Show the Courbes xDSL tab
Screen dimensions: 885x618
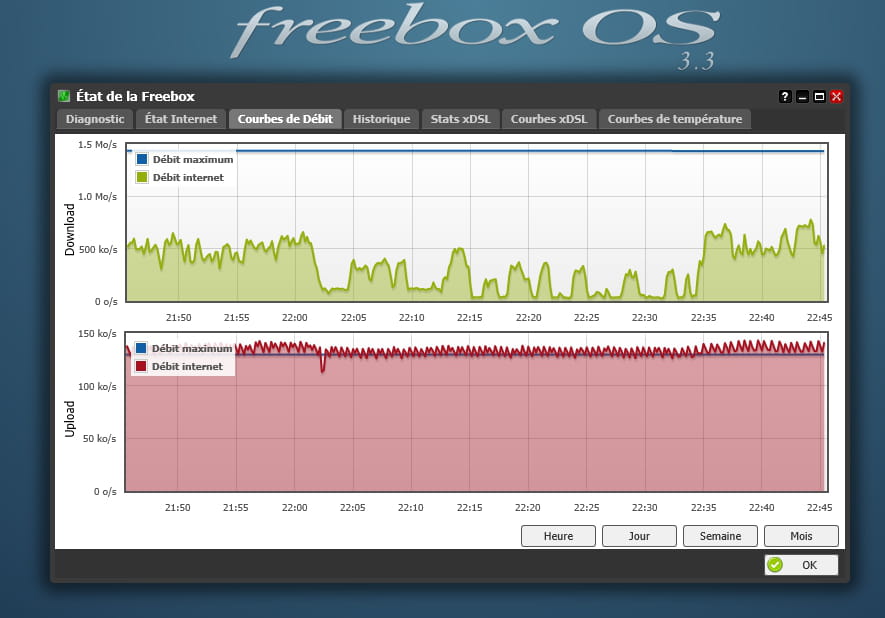(x=549, y=119)
